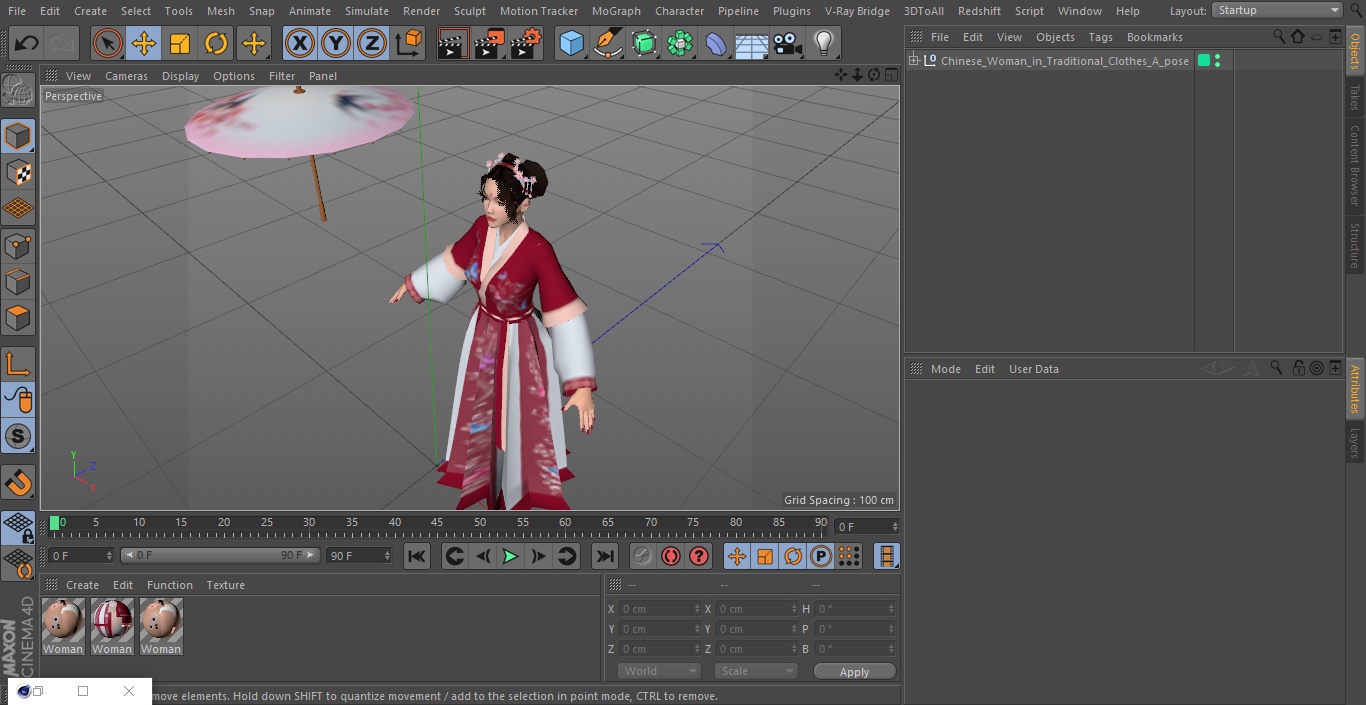Activate the Rotate tool
The image size is (1366, 705).
coord(216,43)
